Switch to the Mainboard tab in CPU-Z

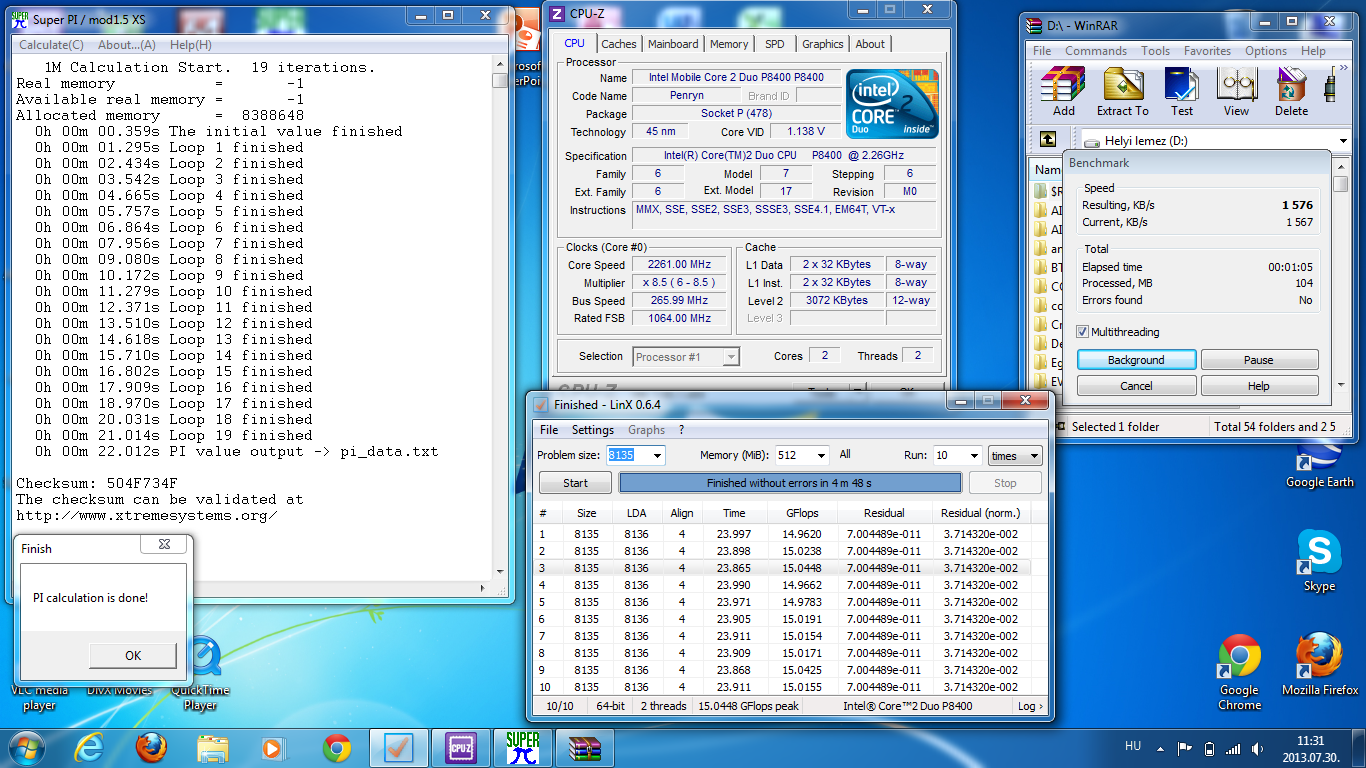[x=673, y=44]
